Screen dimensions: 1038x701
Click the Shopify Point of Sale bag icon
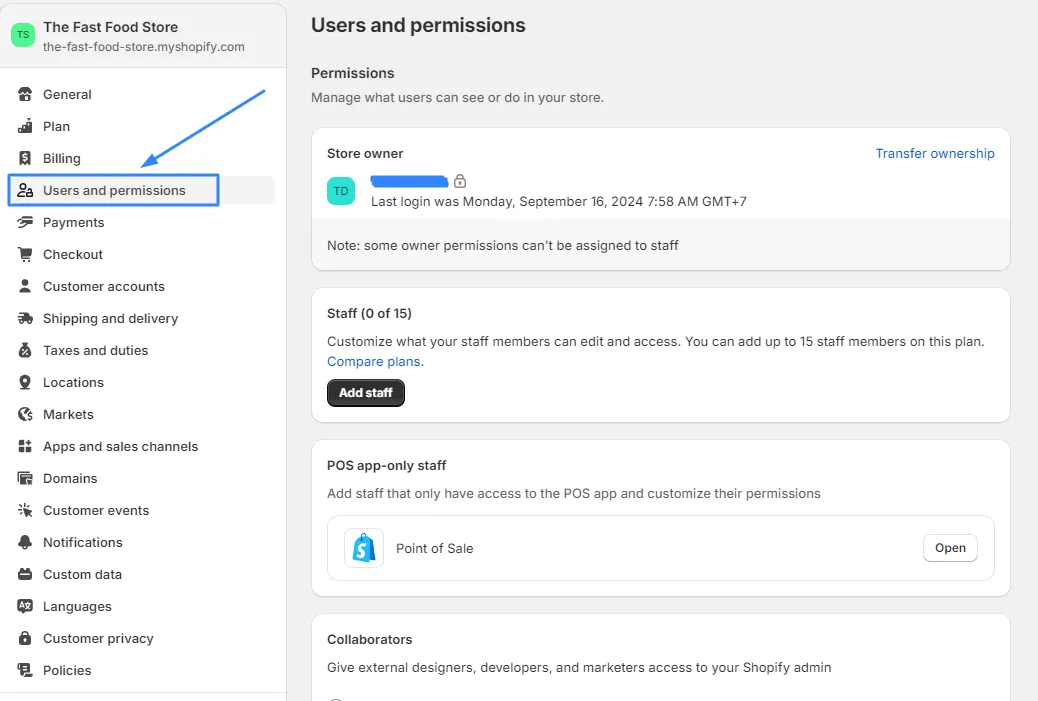click(364, 548)
